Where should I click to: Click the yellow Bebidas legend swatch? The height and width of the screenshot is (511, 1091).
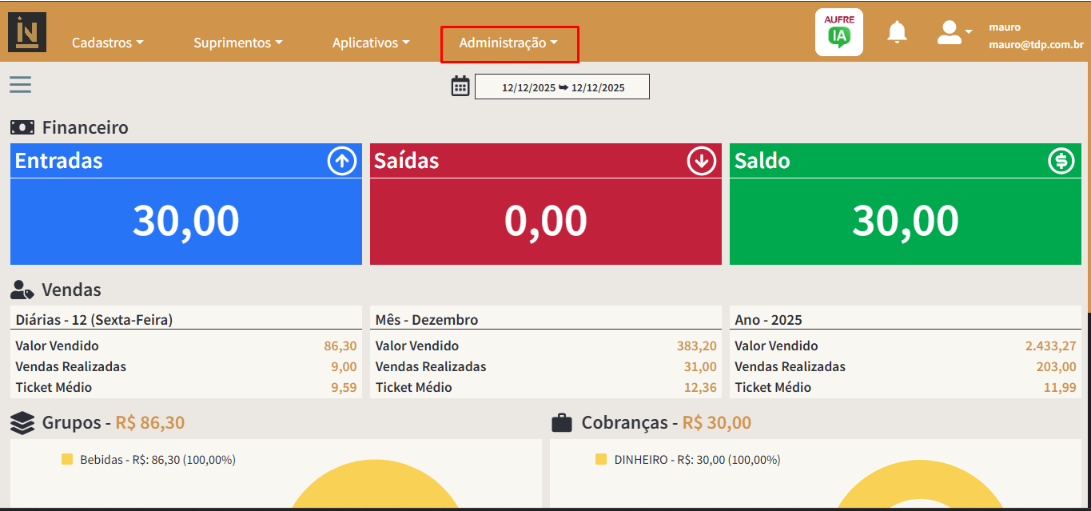point(67,460)
